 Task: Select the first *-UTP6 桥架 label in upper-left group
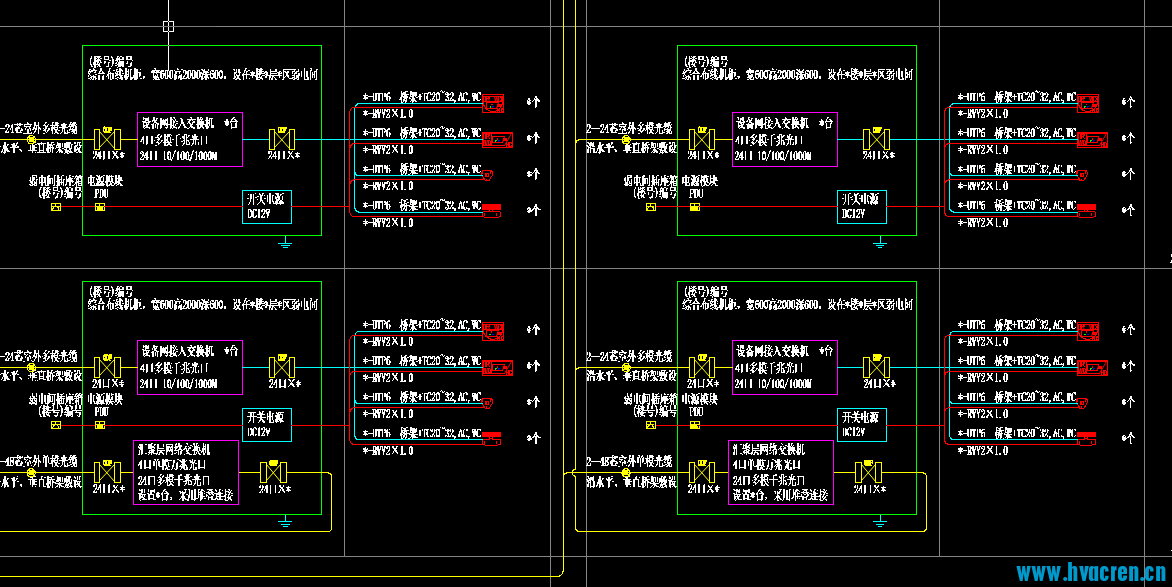422,97
